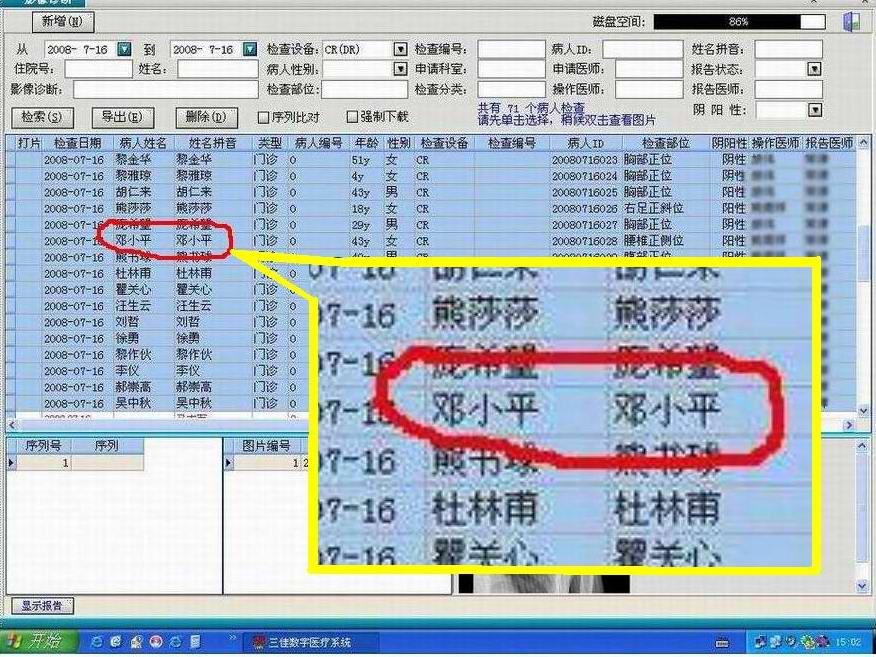876x657 pixels.
Task: Click the keyboard language bar icon on taskbar
Action: [x=722, y=642]
